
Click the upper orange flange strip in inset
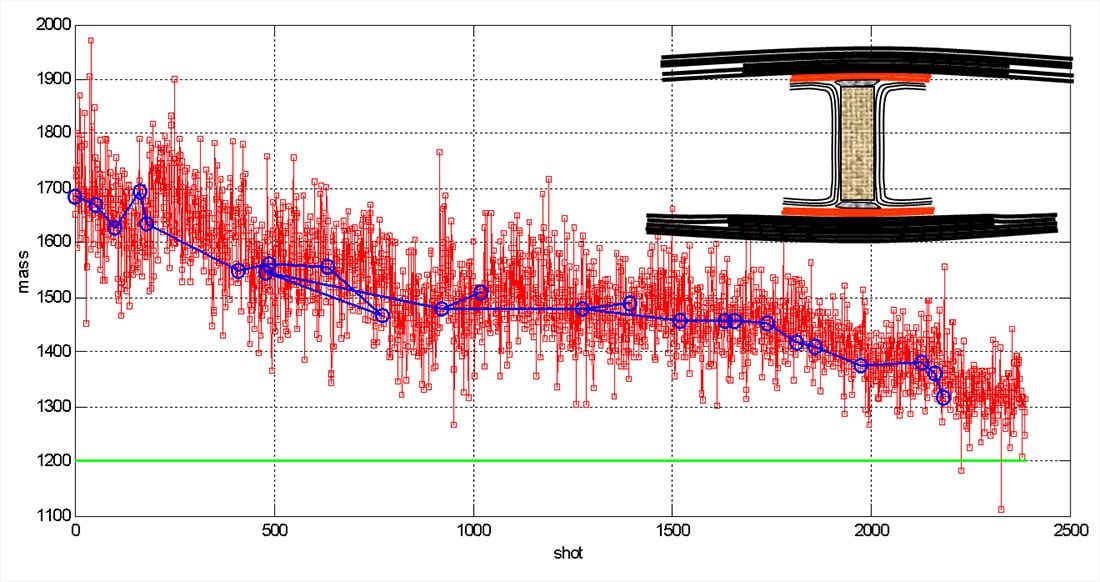[x=860, y=78]
